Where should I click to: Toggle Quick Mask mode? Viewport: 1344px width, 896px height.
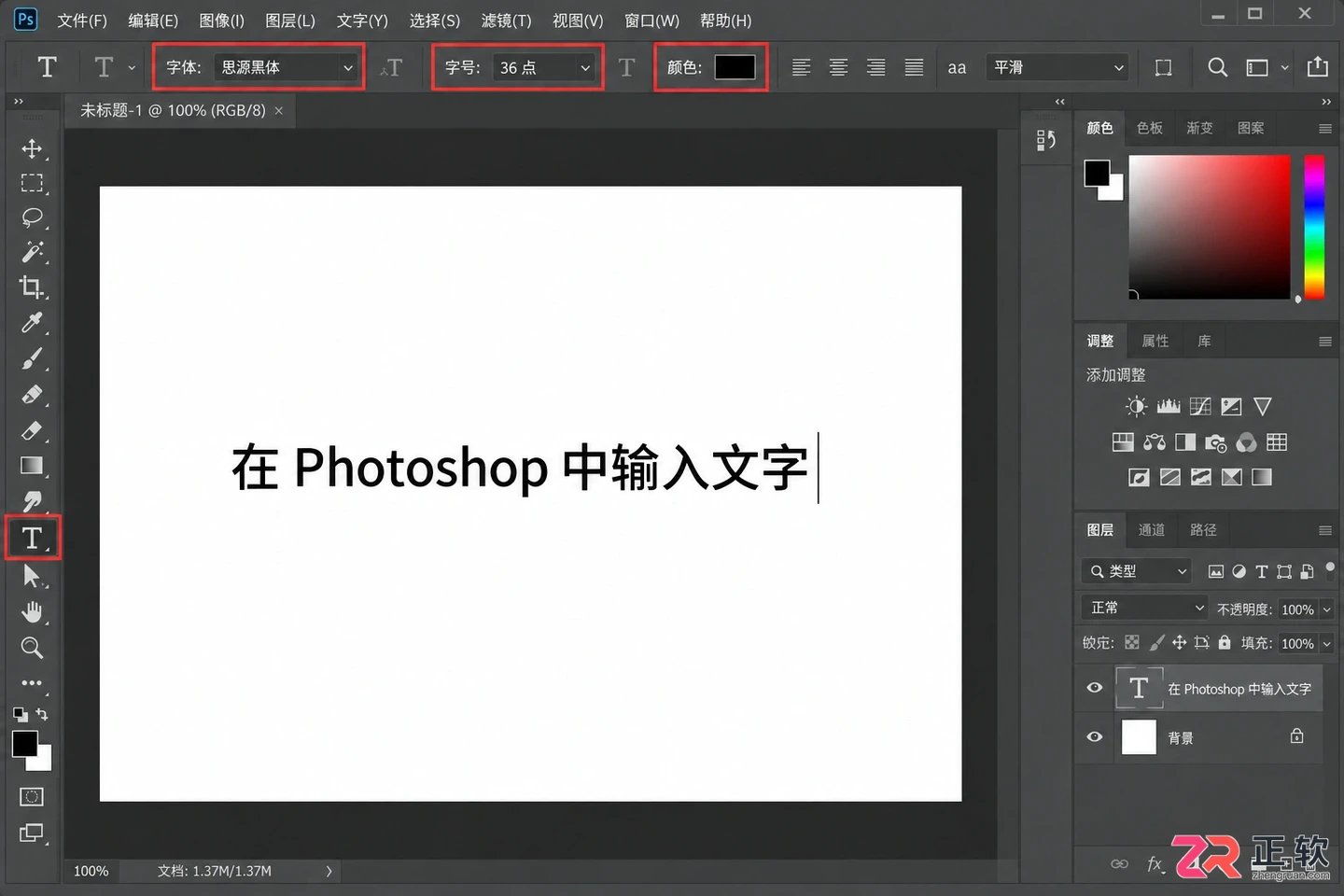[x=32, y=797]
